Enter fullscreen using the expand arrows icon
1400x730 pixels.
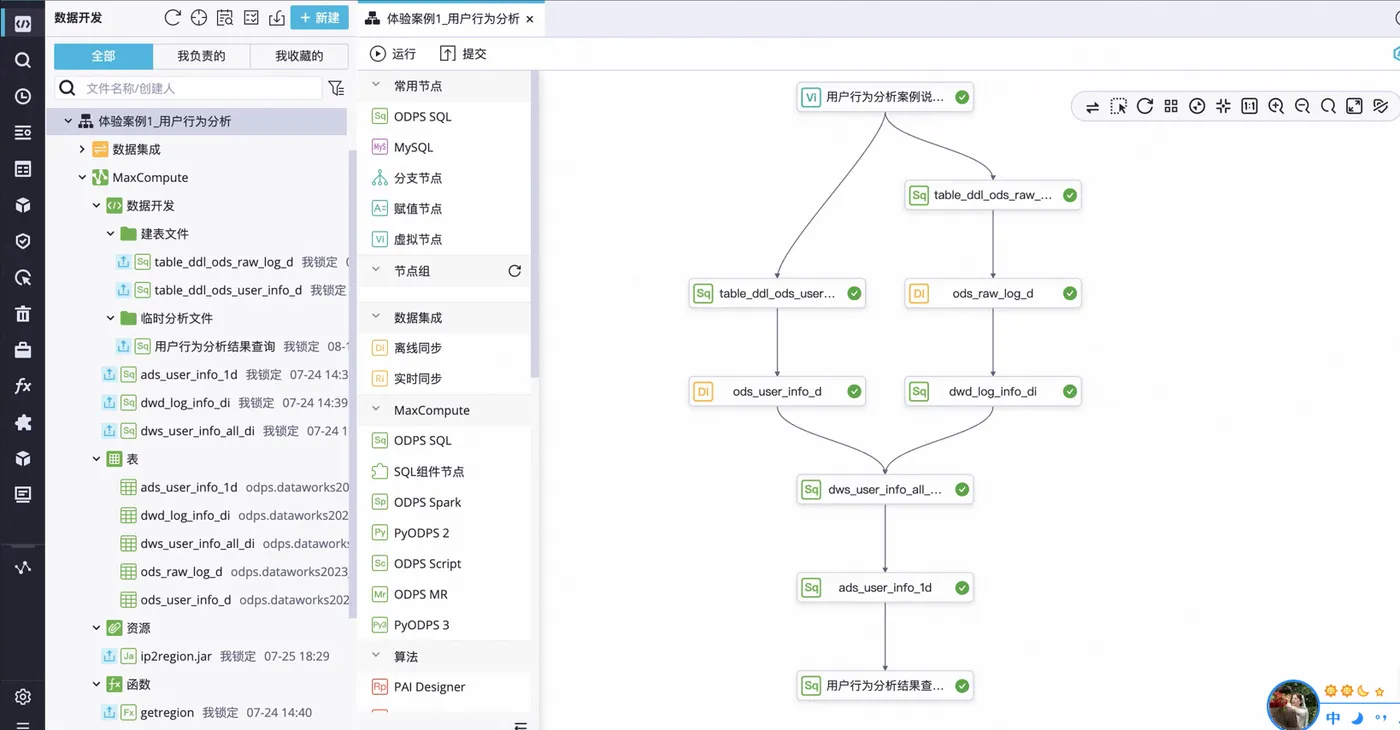(1354, 106)
